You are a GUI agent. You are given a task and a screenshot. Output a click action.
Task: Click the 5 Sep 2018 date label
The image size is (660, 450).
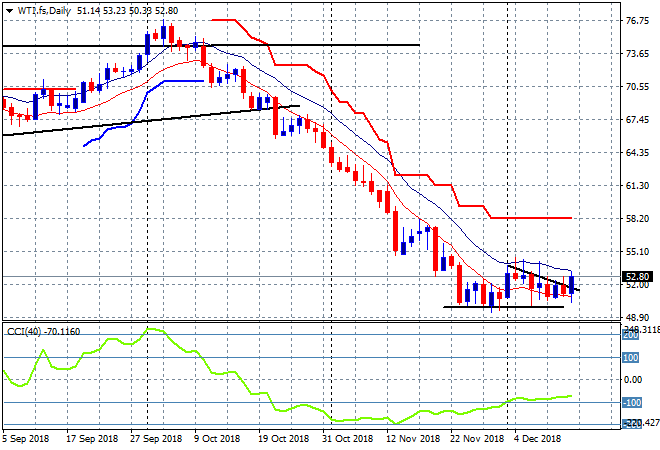point(25,439)
